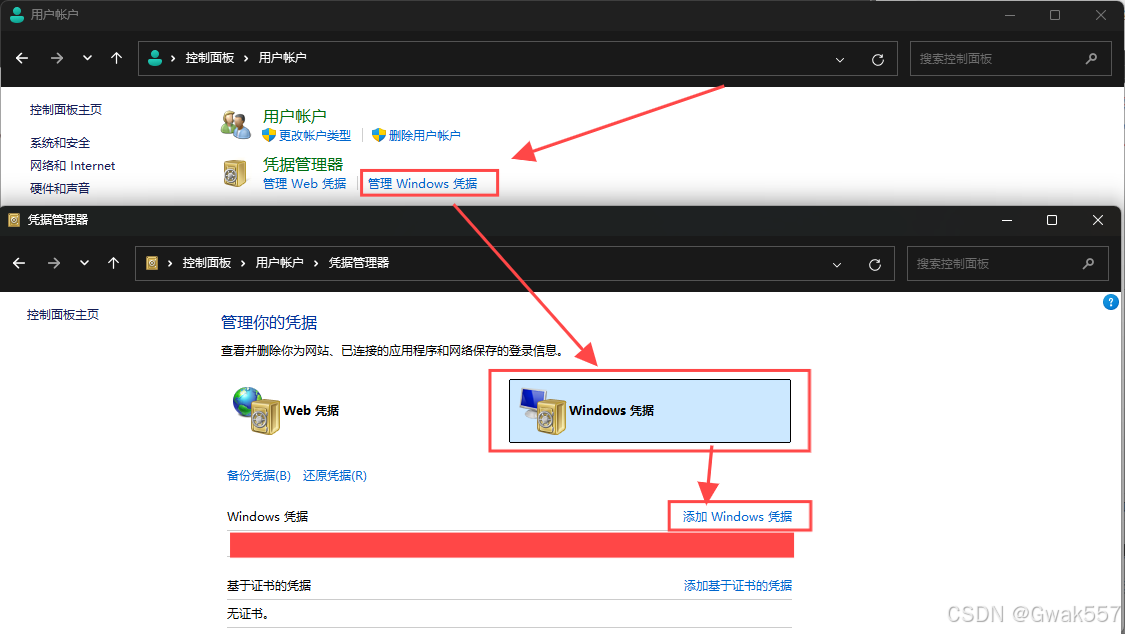Image resolution: width=1125 pixels, height=634 pixels.
Task: Click Forward arrow in Credential Manager window
Action: [x=54, y=263]
